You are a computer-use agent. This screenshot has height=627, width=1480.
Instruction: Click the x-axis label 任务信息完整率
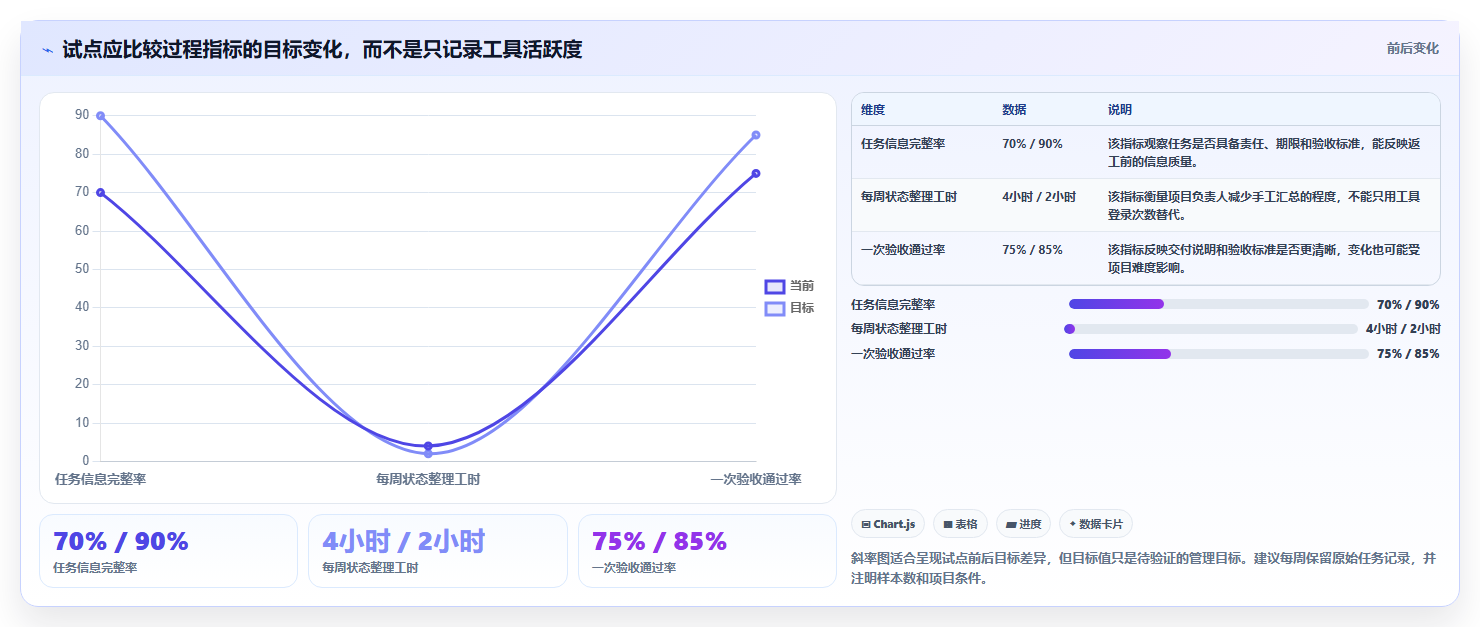click(100, 480)
